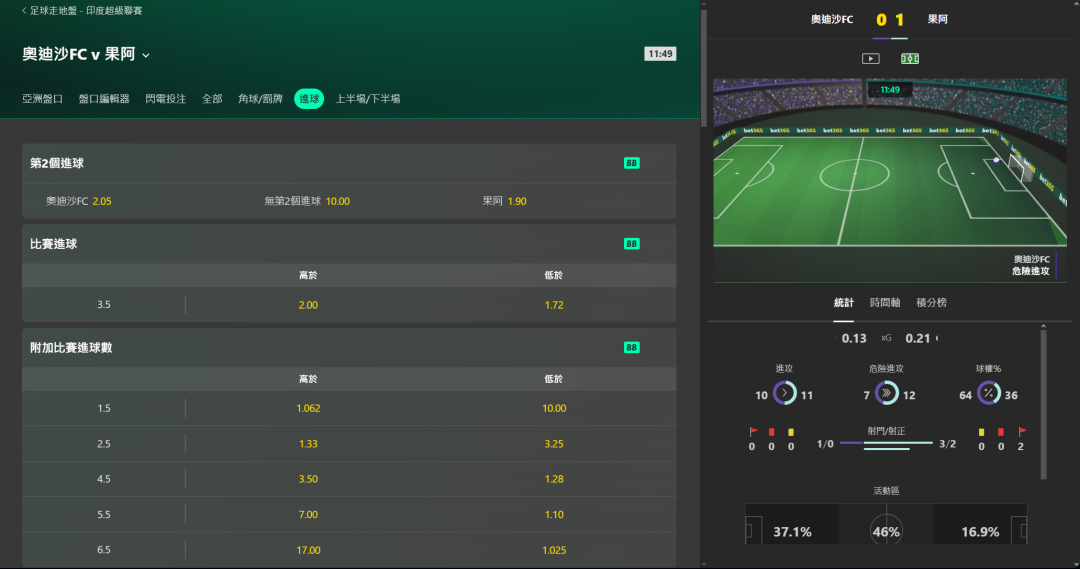Click the stats panel vertical scrollbar

(x=1043, y=402)
